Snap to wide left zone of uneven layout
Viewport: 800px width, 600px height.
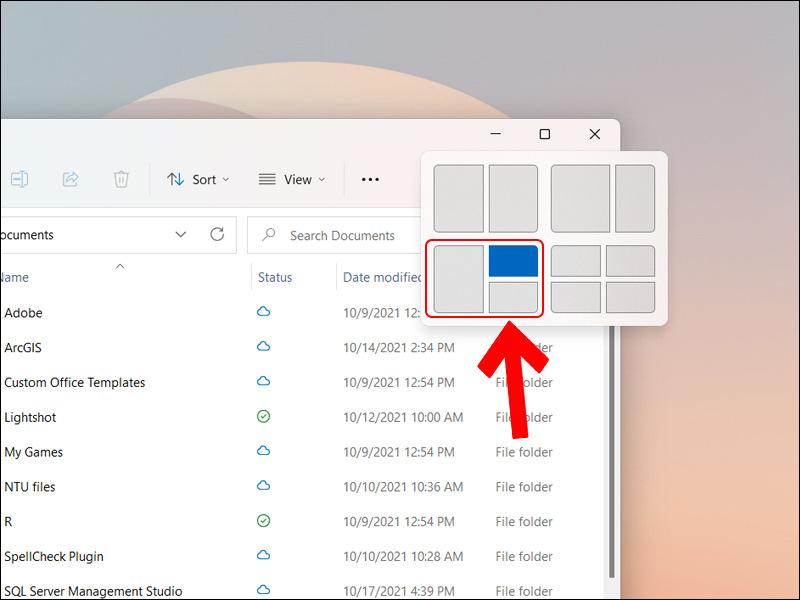pyautogui.click(x=580, y=198)
